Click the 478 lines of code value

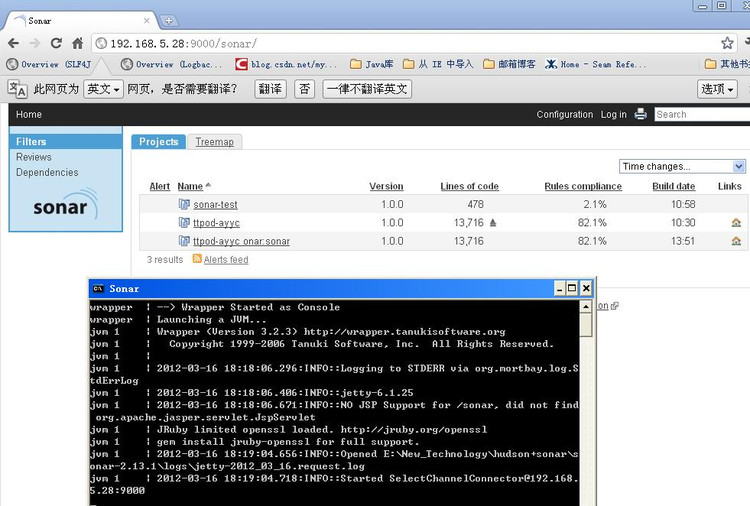[x=475, y=205]
